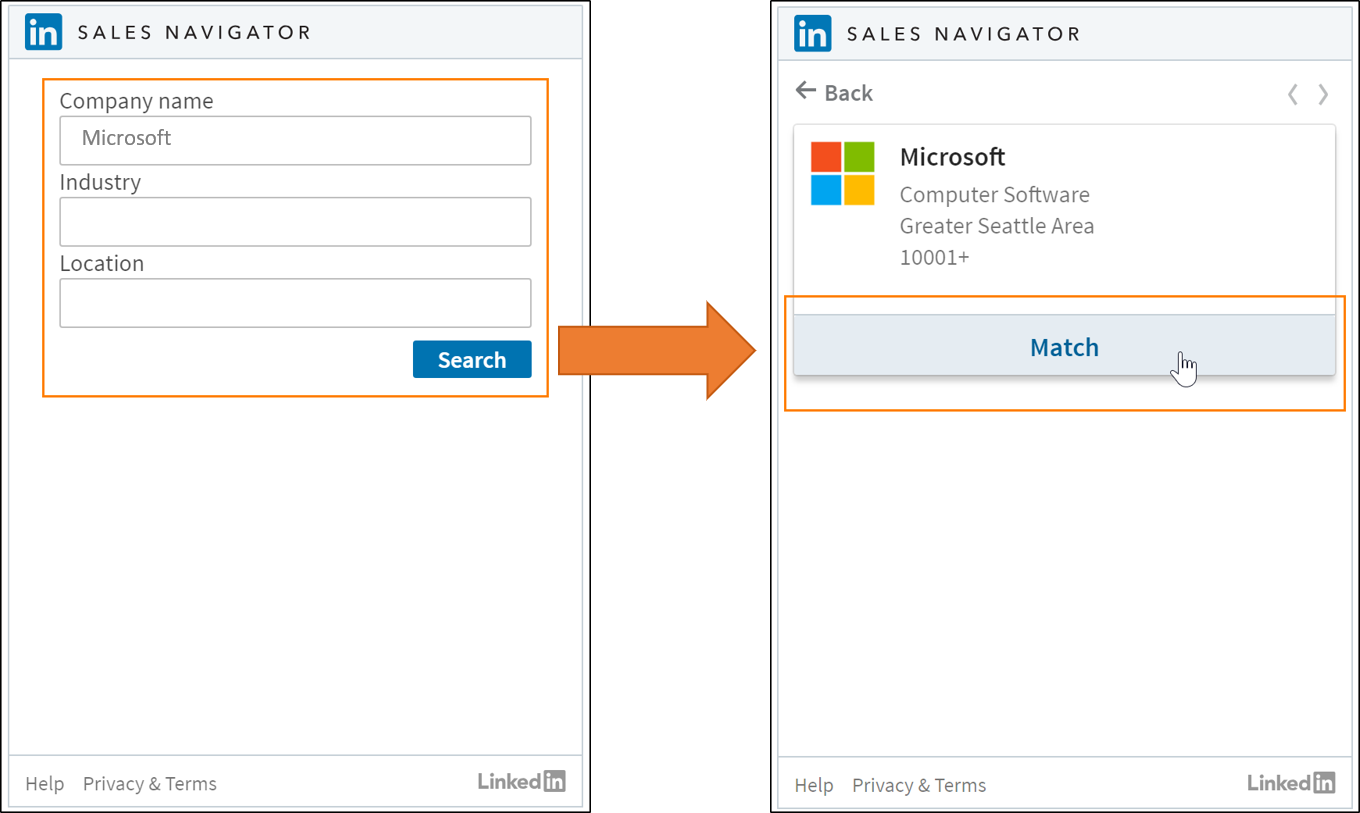Click the LinkedIn logo icon in the right panel header
Screen dimensions: 1360x813
pyautogui.click(x=813, y=33)
